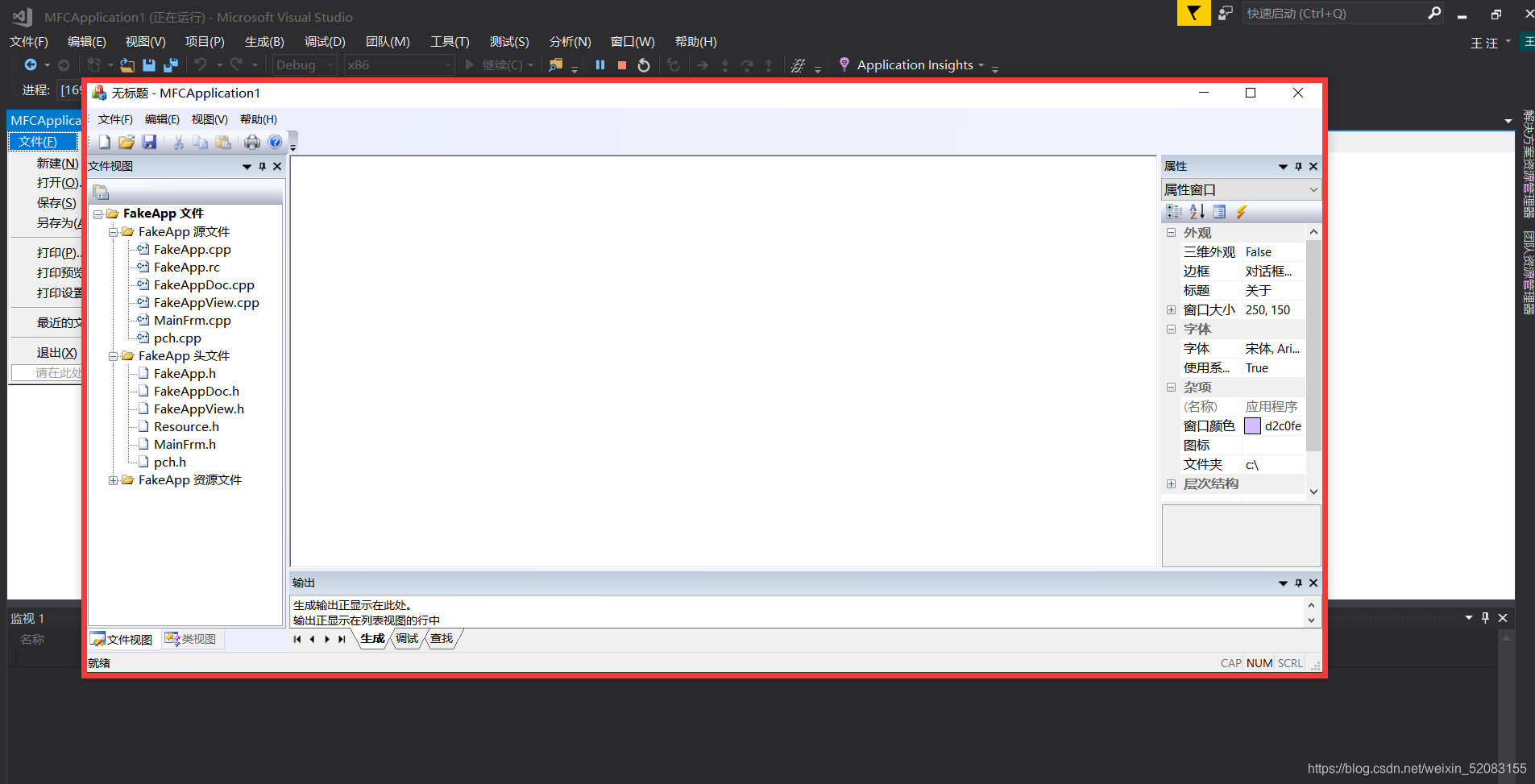The width and height of the screenshot is (1535, 784).
Task: Click the 三维外观 False value
Action: 1274,252
